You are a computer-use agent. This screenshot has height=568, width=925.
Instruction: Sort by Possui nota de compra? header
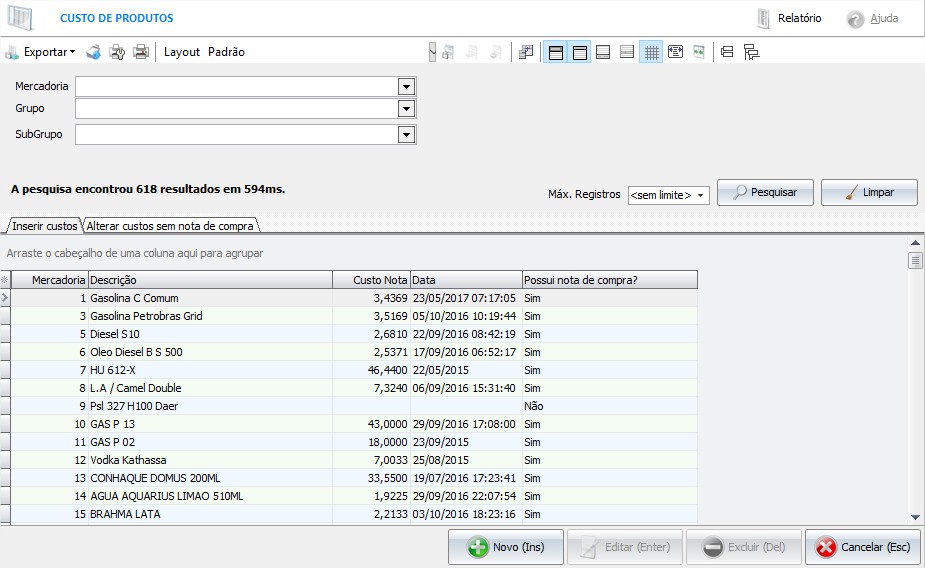coord(610,280)
